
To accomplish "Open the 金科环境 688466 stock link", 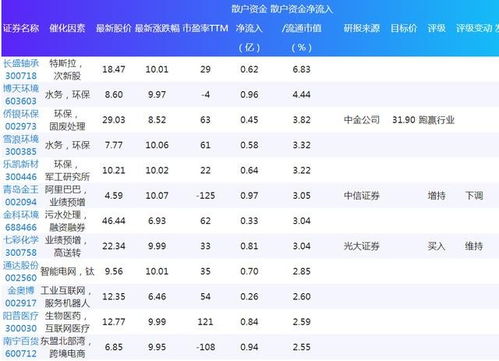I will pos(21,221).
